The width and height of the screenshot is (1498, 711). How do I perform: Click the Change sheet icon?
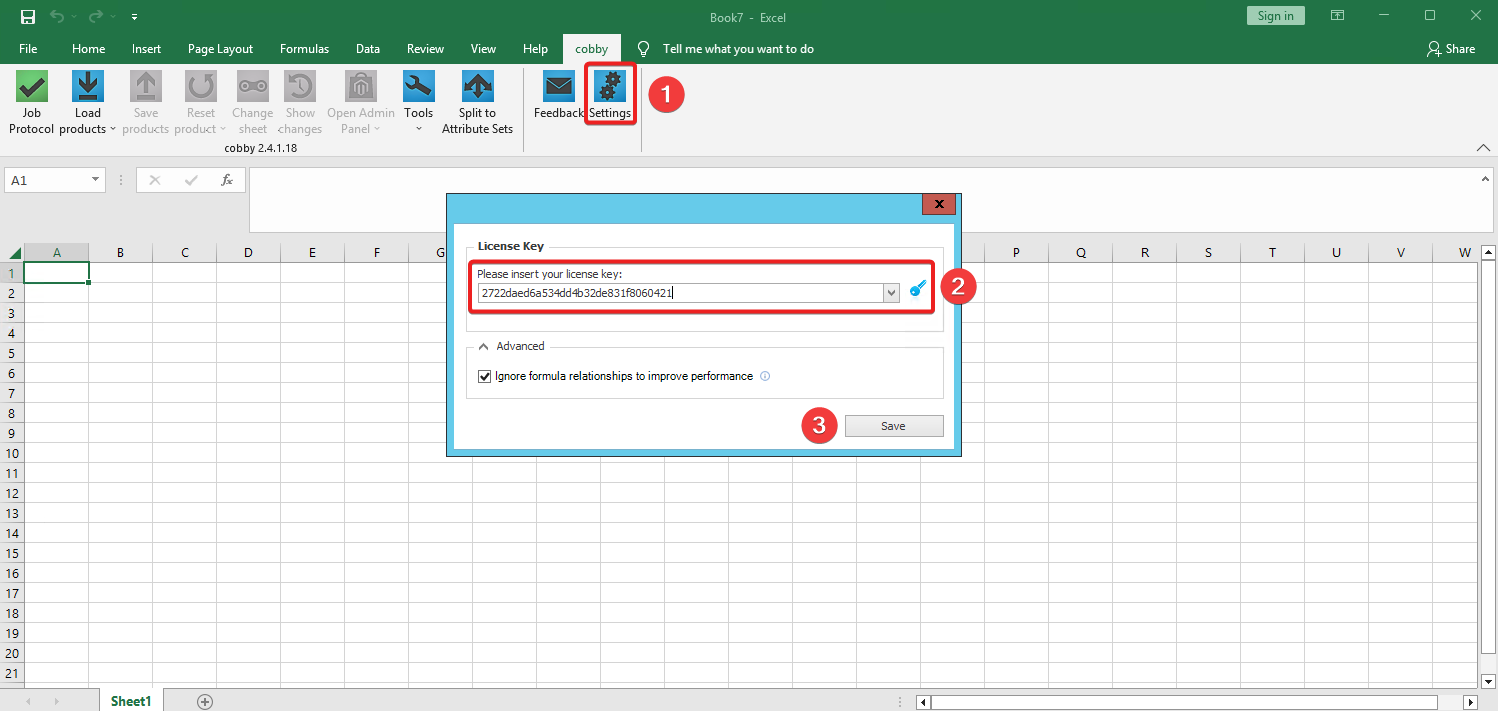click(253, 87)
